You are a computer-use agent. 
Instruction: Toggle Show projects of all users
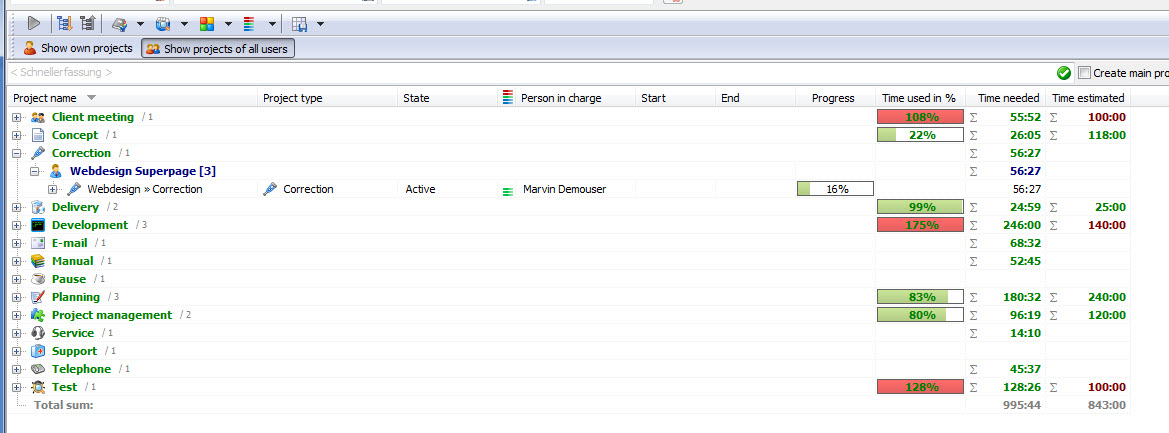(x=218, y=48)
